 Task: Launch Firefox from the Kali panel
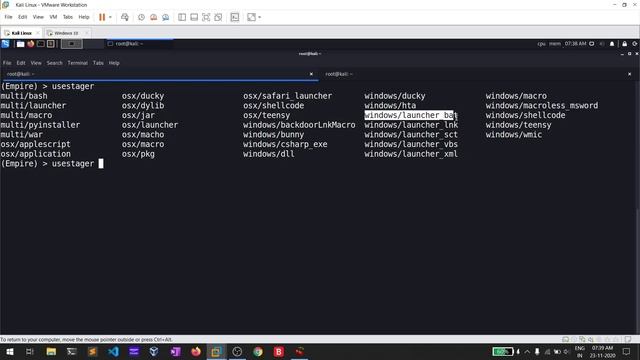[31, 44]
